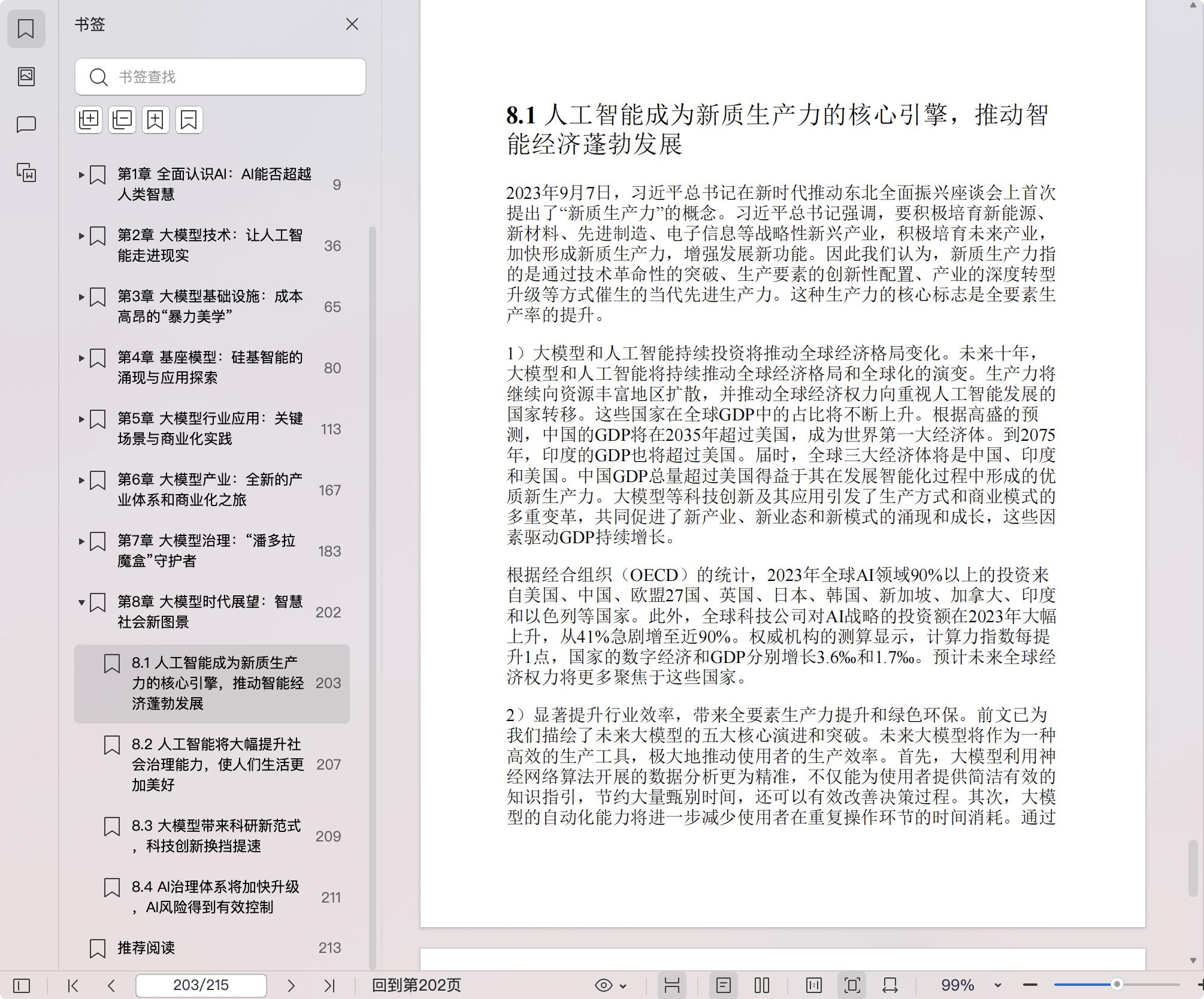Image resolution: width=1204 pixels, height=999 pixels.
Task: Expand 第7章 大模型治理 bookmark
Action: click(81, 541)
